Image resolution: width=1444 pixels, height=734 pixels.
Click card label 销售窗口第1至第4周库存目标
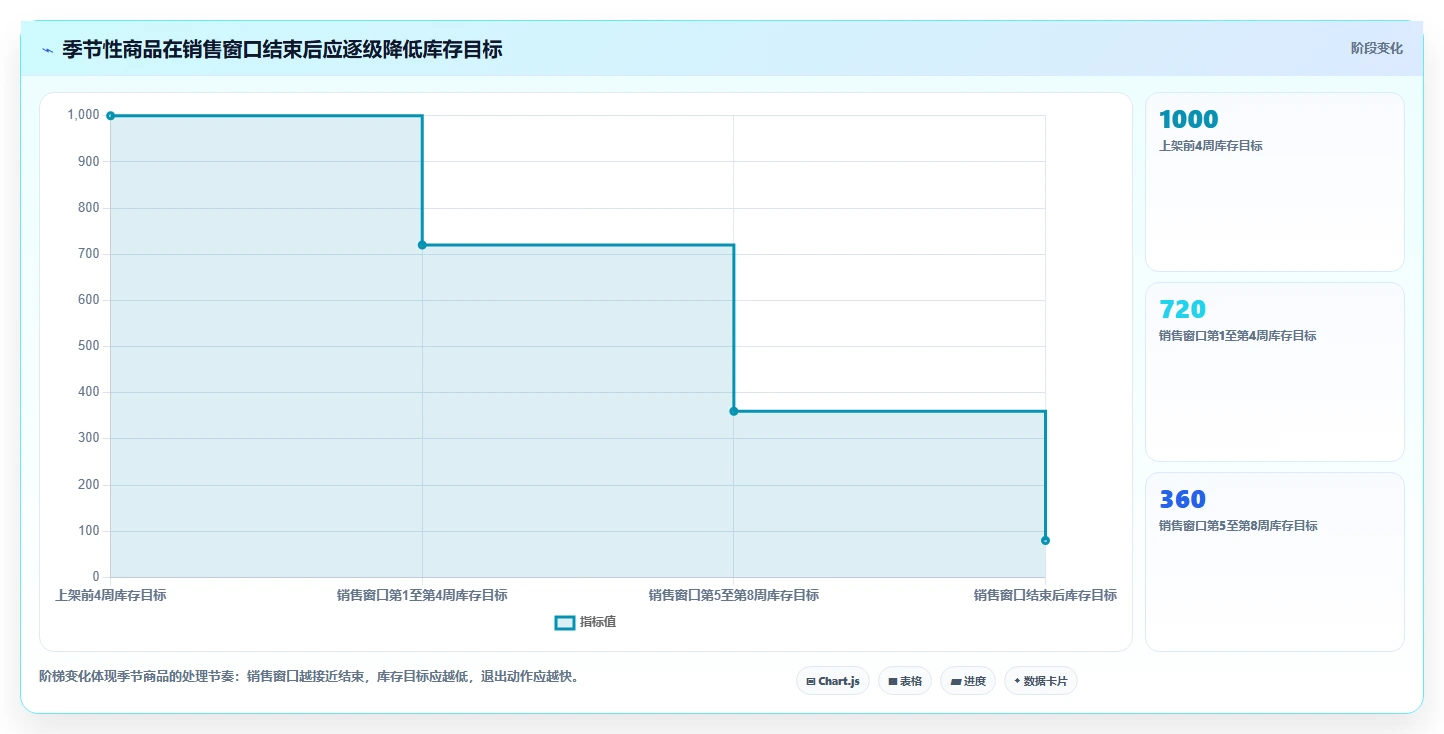tap(1237, 336)
